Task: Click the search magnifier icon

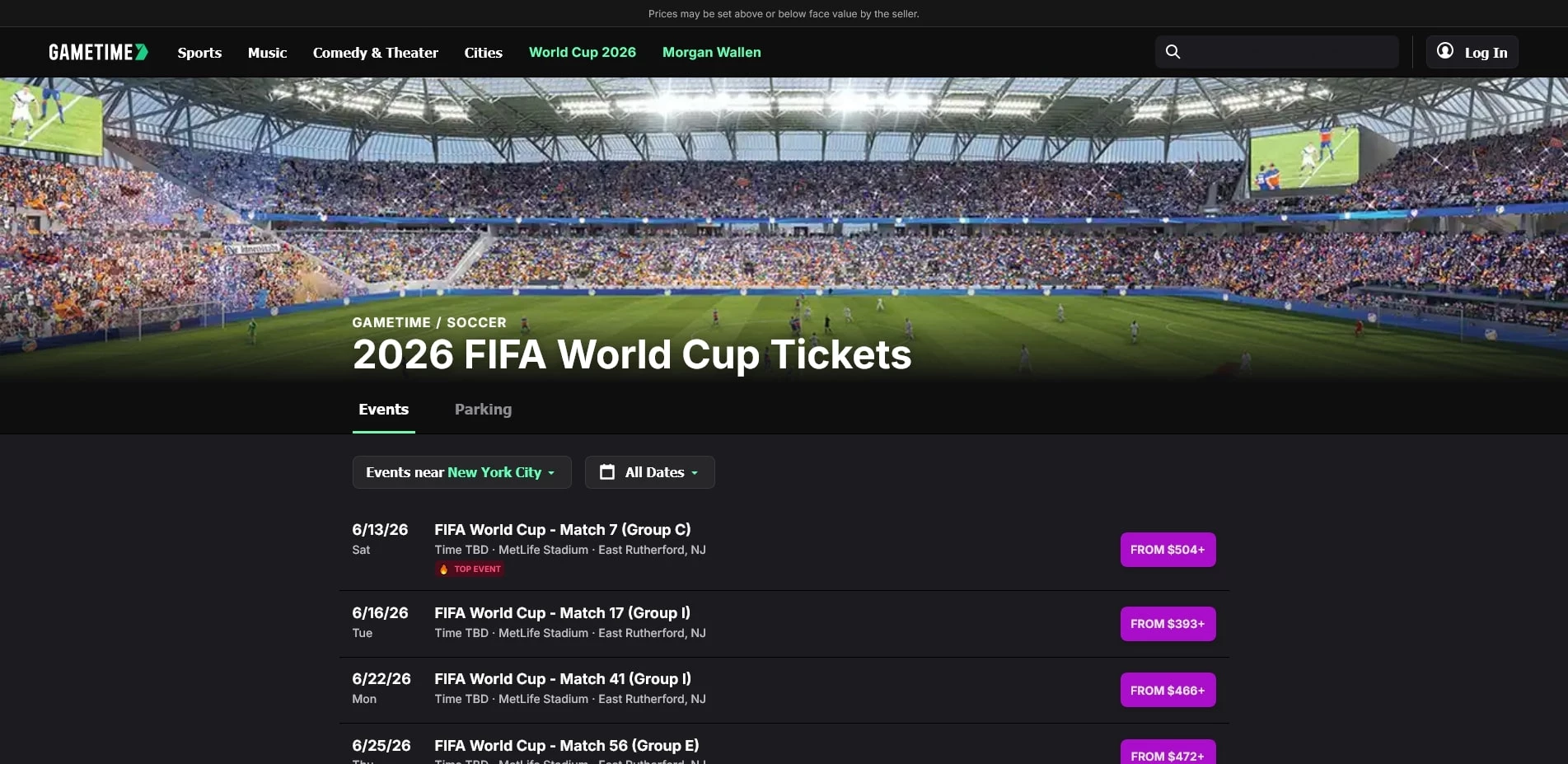Action: click(x=1172, y=52)
